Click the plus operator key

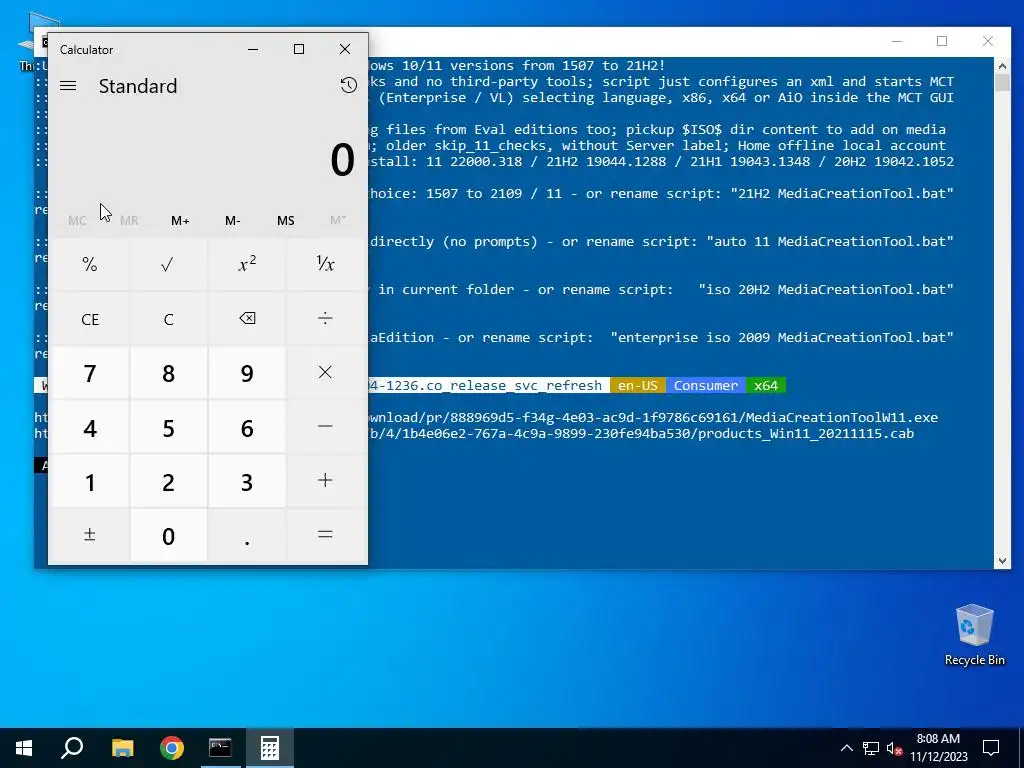click(x=325, y=481)
